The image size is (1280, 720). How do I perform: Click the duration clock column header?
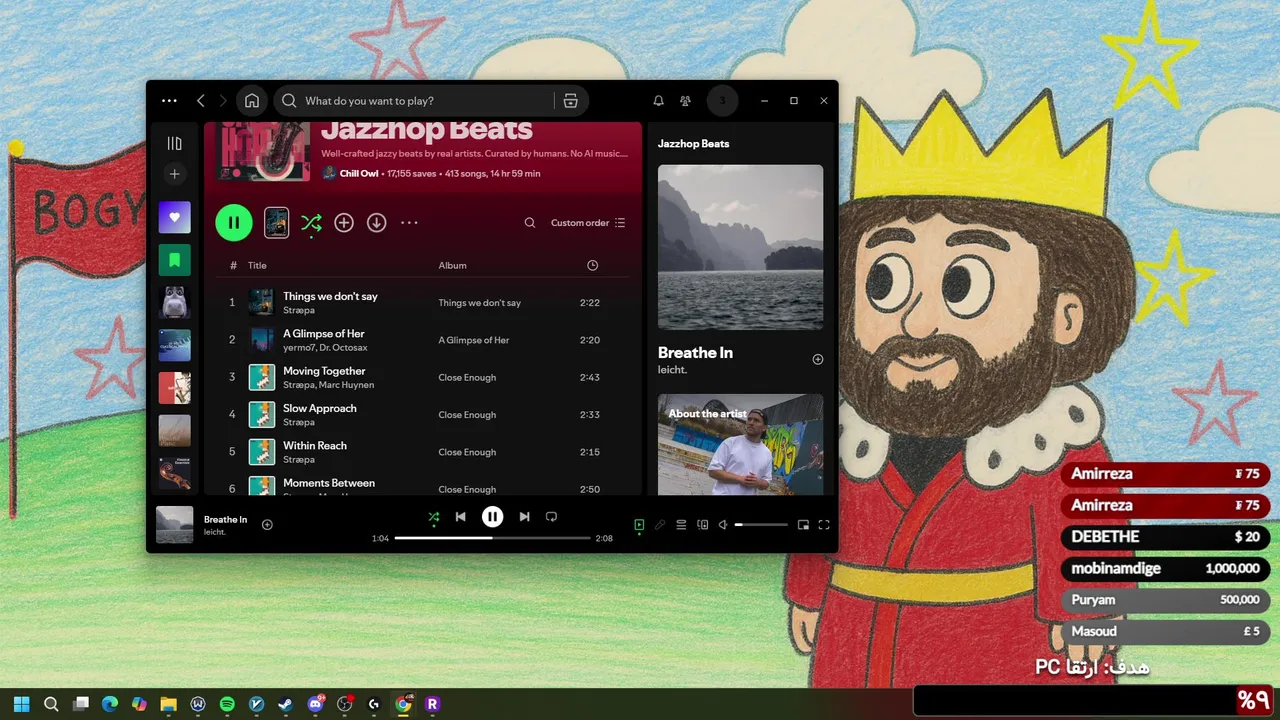[592, 265]
